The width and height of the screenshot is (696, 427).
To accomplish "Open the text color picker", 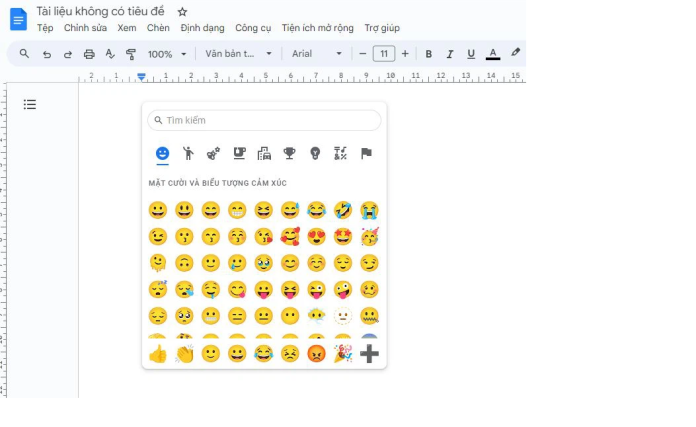I will tap(492, 54).
